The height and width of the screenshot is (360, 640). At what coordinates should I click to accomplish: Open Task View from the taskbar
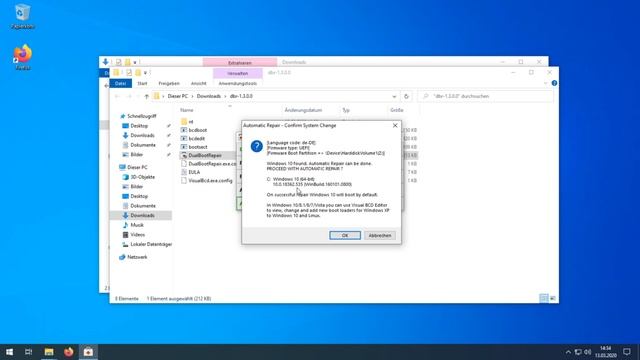click(x=28, y=352)
